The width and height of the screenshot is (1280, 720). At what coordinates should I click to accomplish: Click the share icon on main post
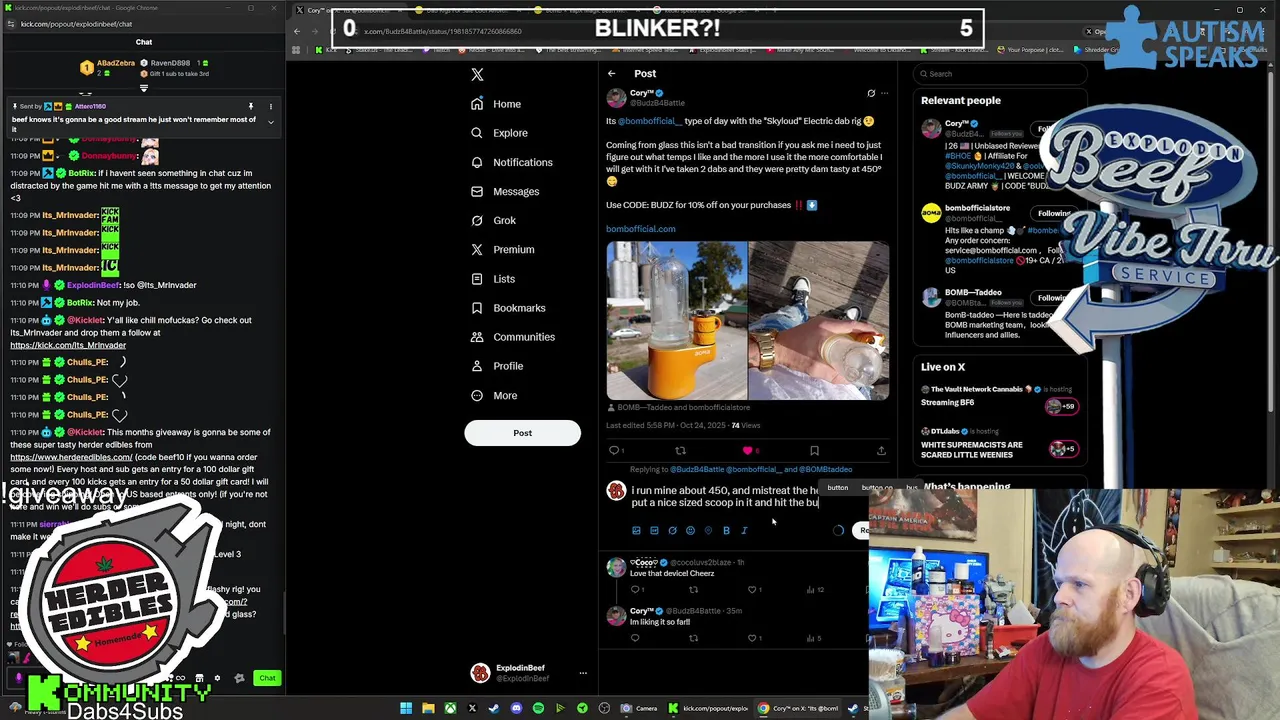(881, 451)
